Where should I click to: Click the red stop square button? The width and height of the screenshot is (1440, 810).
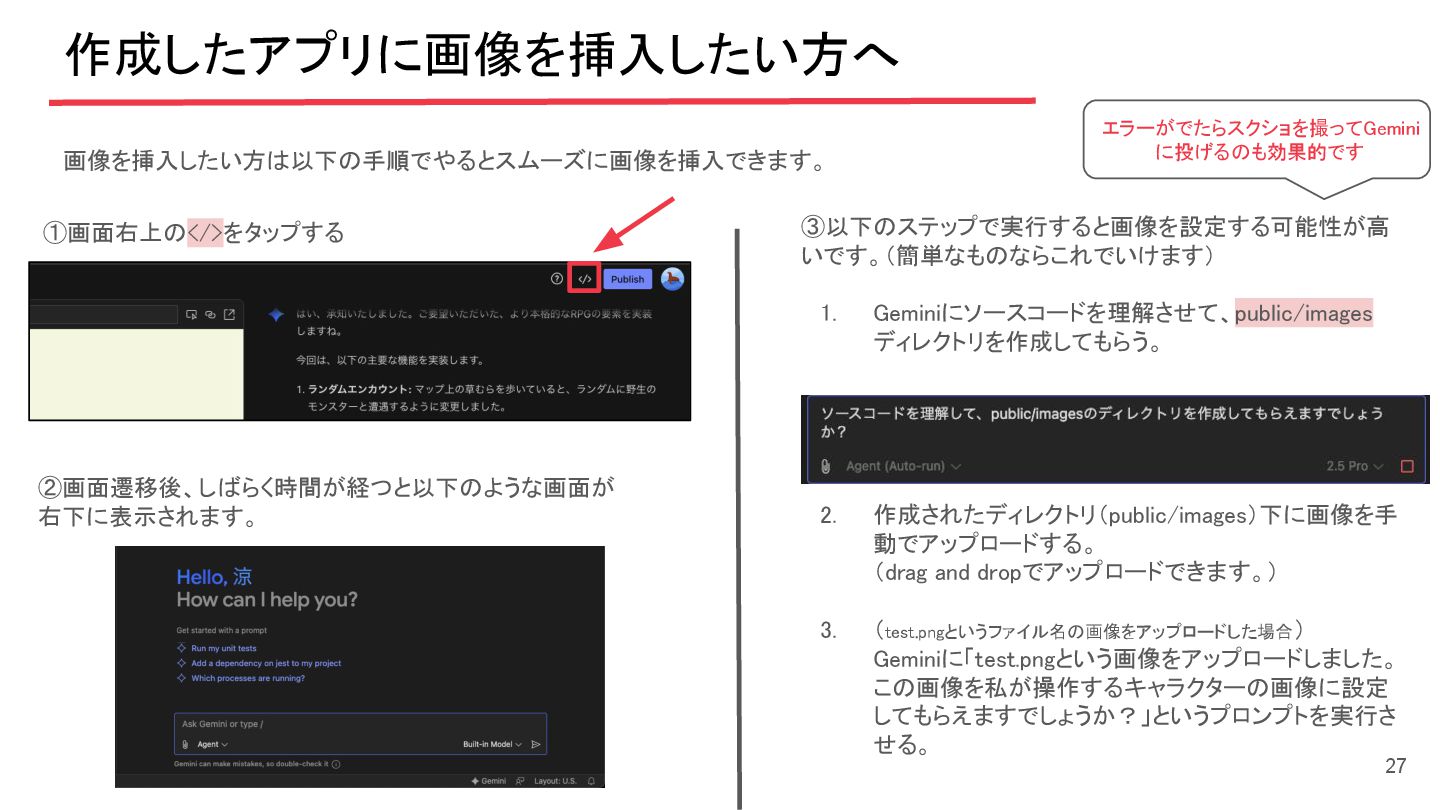coord(1407,466)
